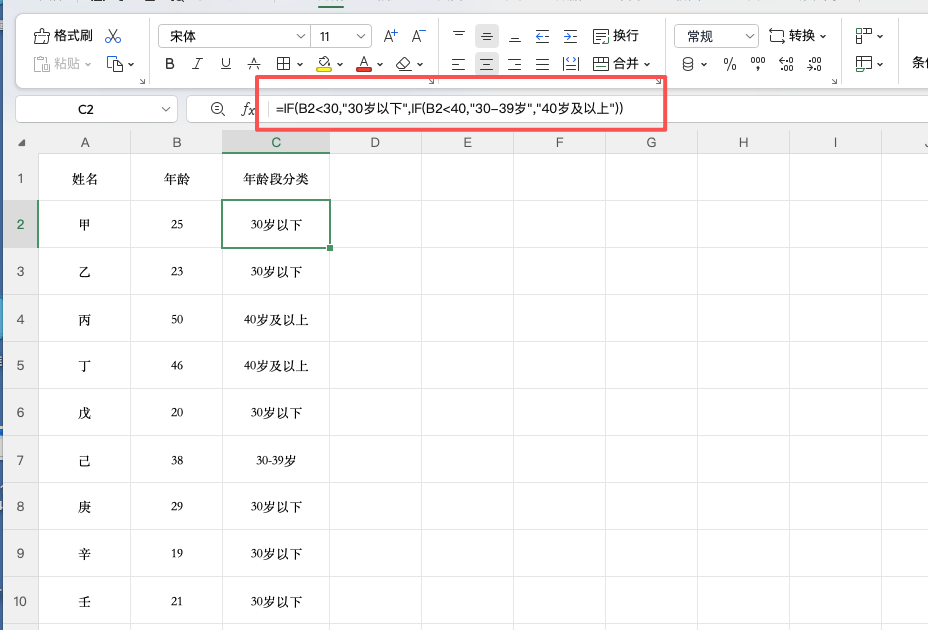Image resolution: width=928 pixels, height=630 pixels.
Task: Open the font color dropdown arrow
Action: click(380, 64)
